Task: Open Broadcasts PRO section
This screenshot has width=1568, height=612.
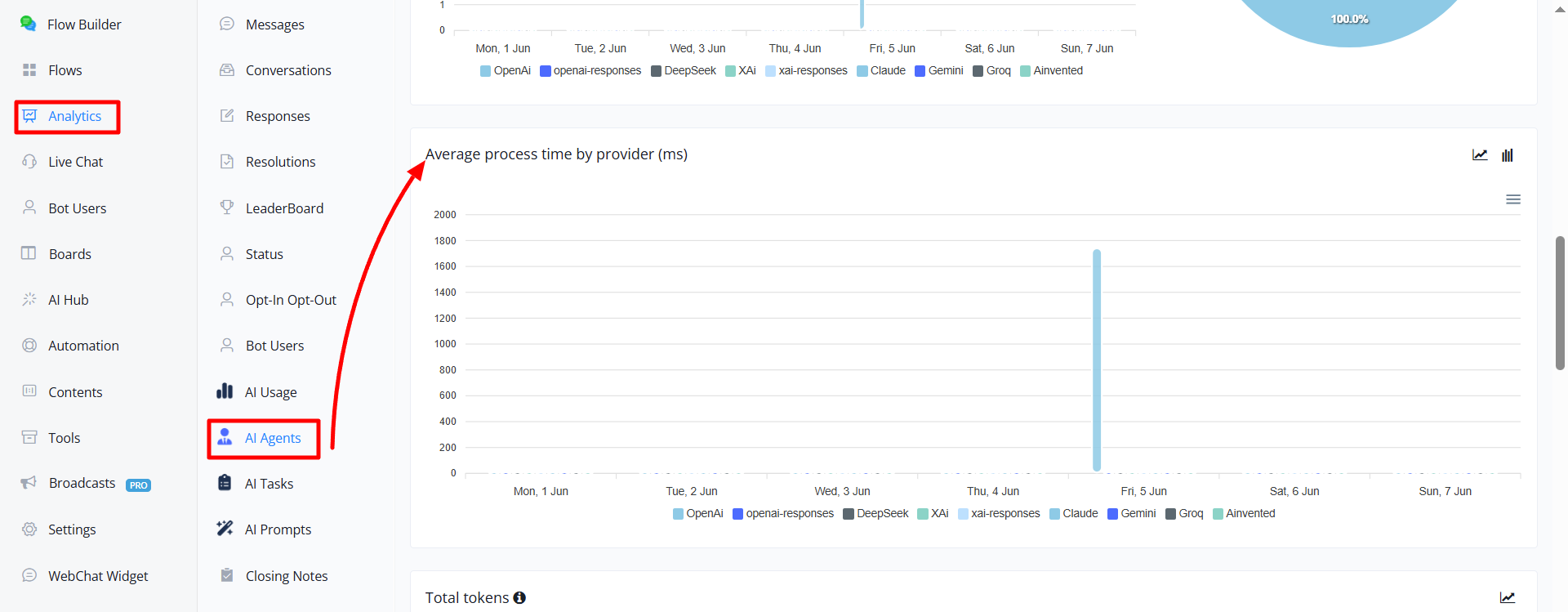Action: coord(86,484)
